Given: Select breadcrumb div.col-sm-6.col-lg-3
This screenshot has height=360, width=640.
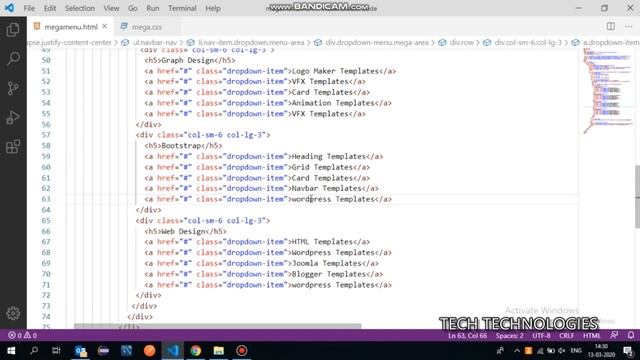Looking at the screenshot, I should [528, 42].
